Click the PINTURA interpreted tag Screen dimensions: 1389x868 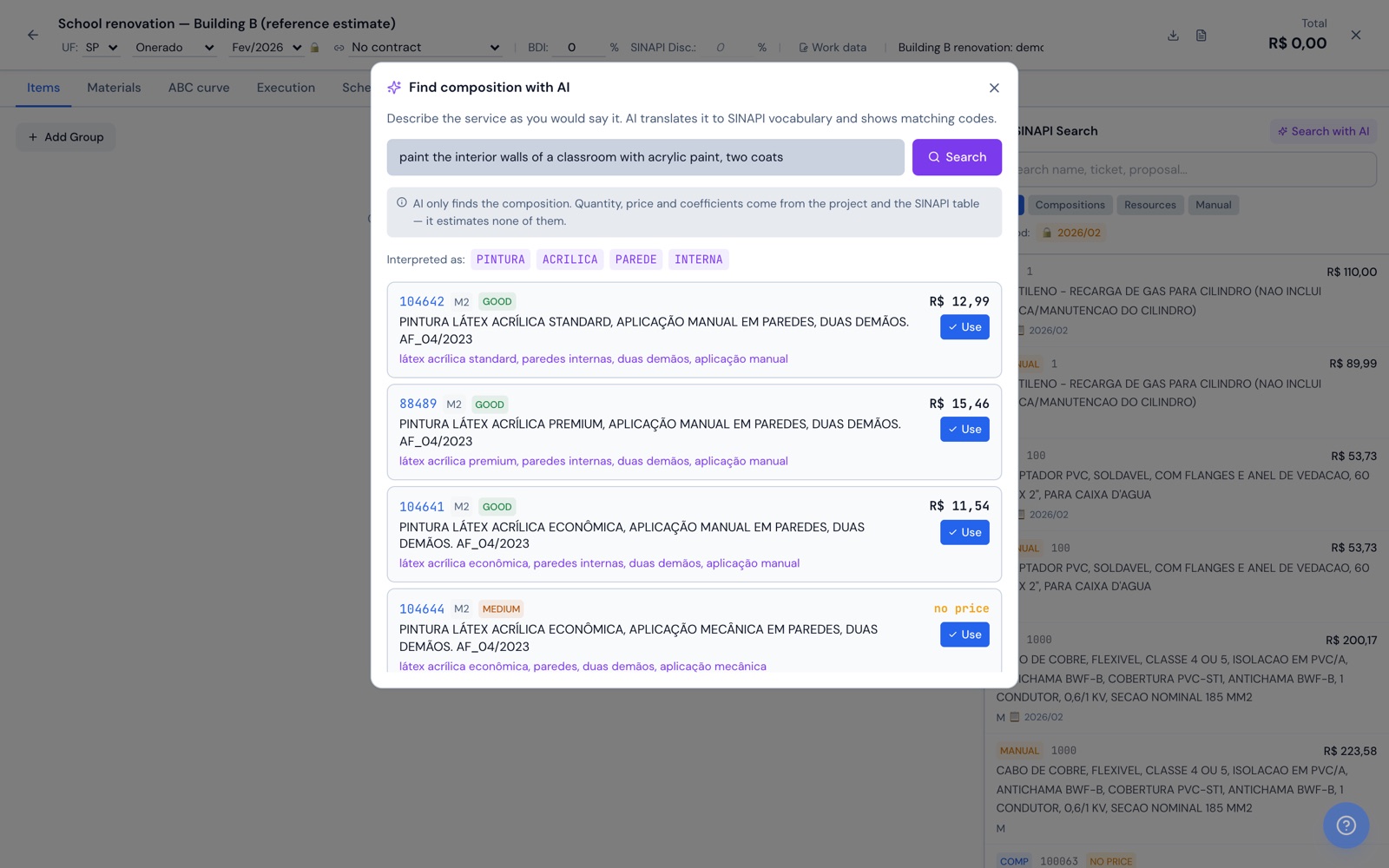pos(500,260)
